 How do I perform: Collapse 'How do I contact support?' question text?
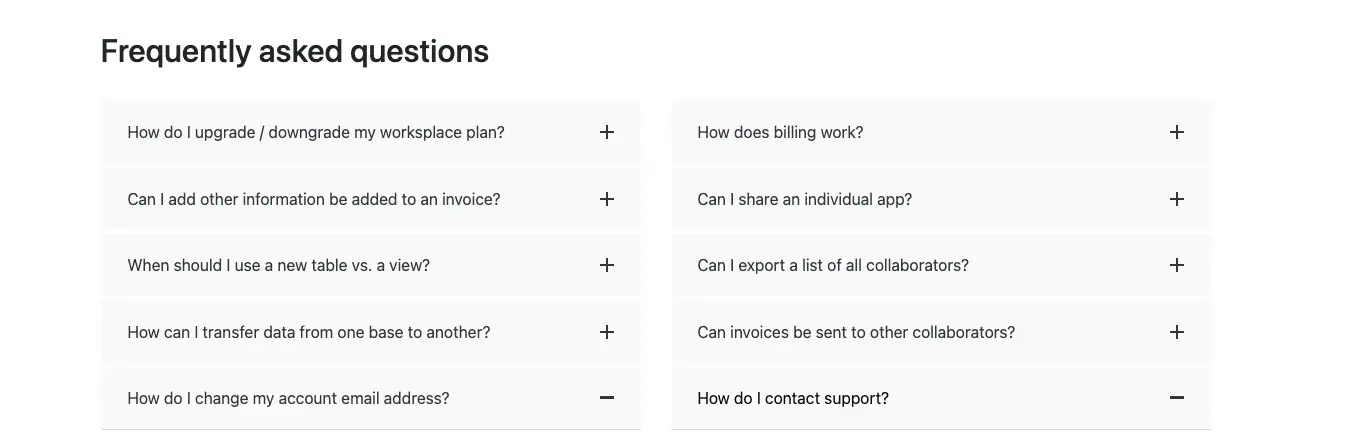(793, 398)
